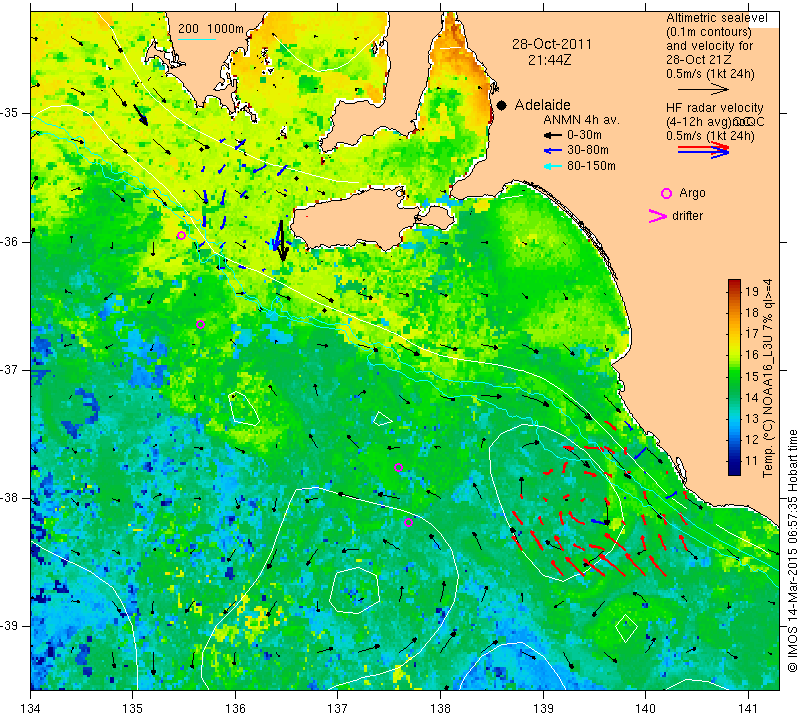Click the -35 latitude axis label
The width and height of the screenshot is (800, 720).
point(11,113)
